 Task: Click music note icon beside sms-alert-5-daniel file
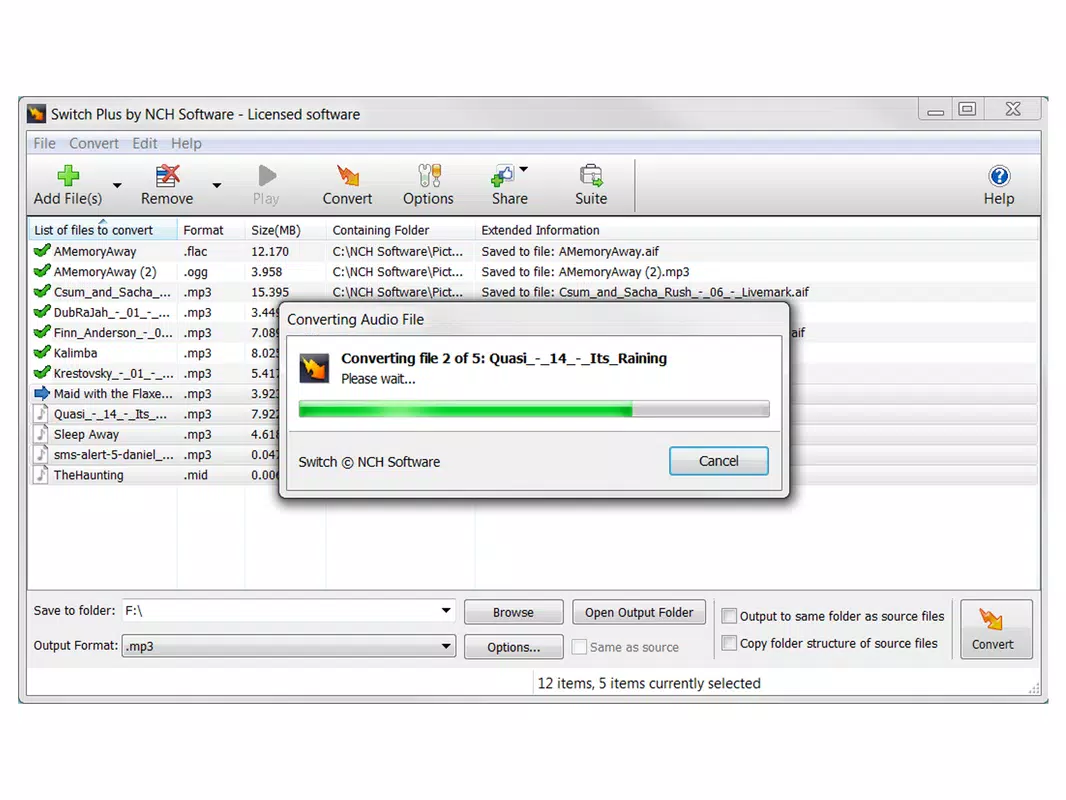click(41, 454)
